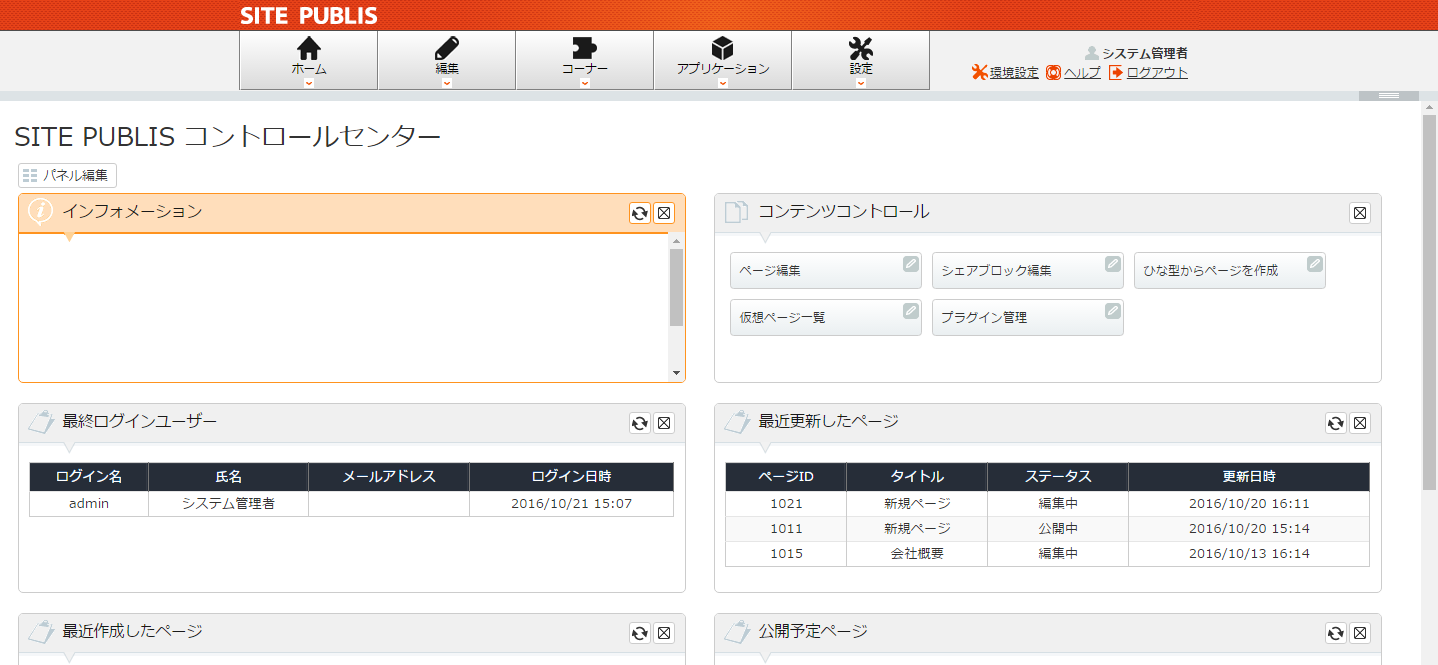
Task: Click the 最終ログインユーザー notepad icon
Action: [x=40, y=421]
